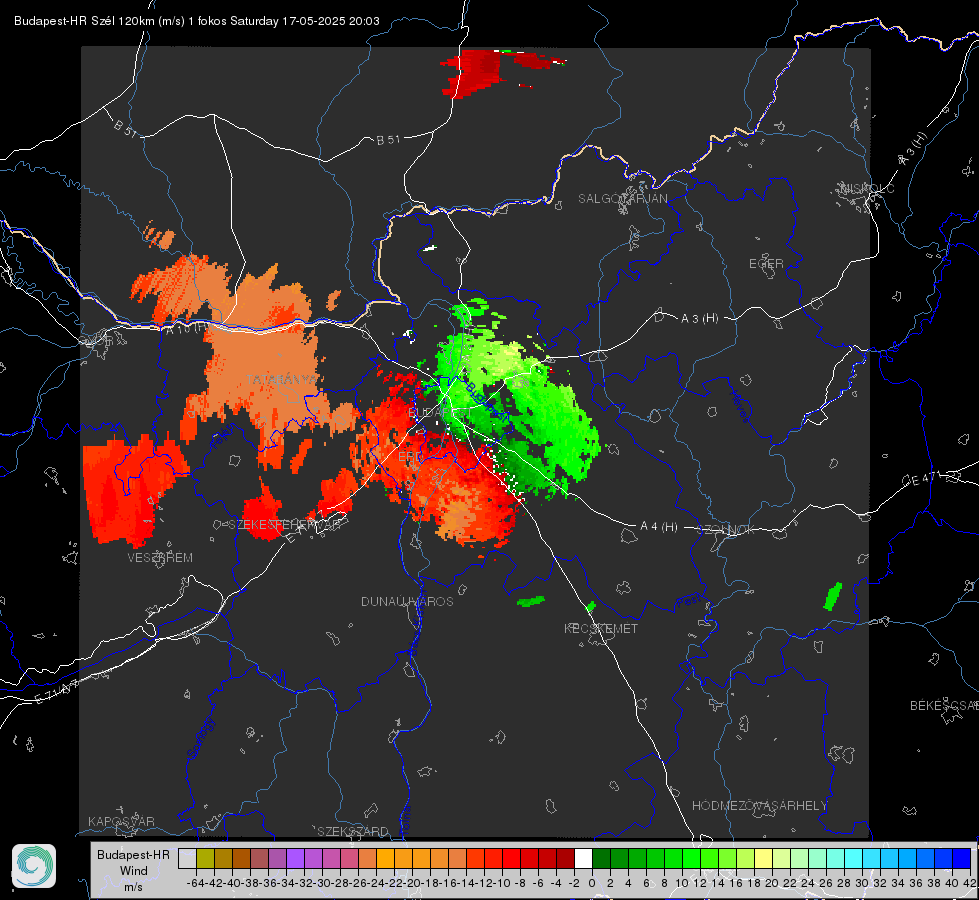Click the green echo patch southeast of Szolnok
The image size is (979, 900).
[x=832, y=596]
